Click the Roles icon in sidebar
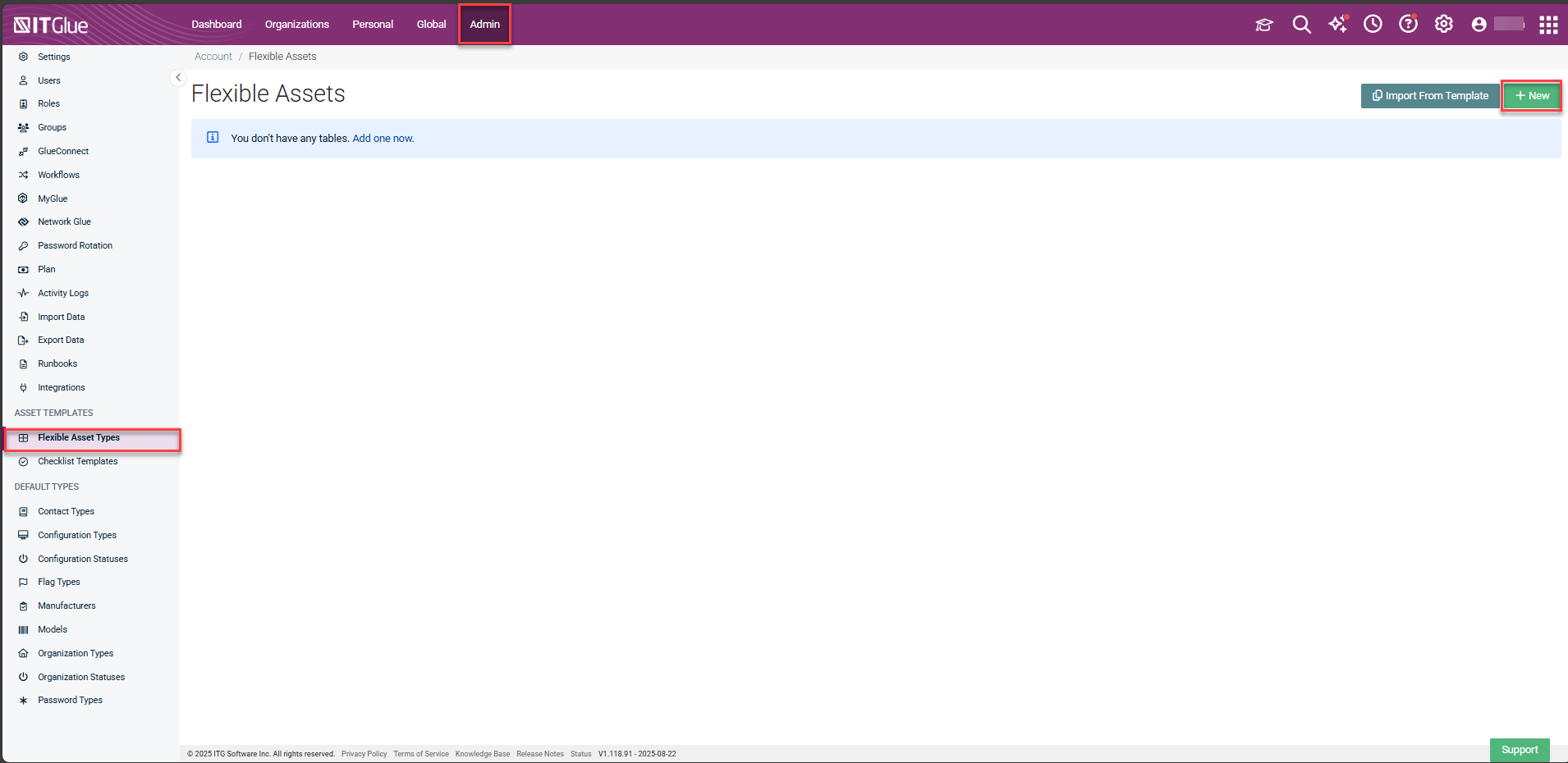Image resolution: width=1568 pixels, height=763 pixels. click(x=23, y=103)
